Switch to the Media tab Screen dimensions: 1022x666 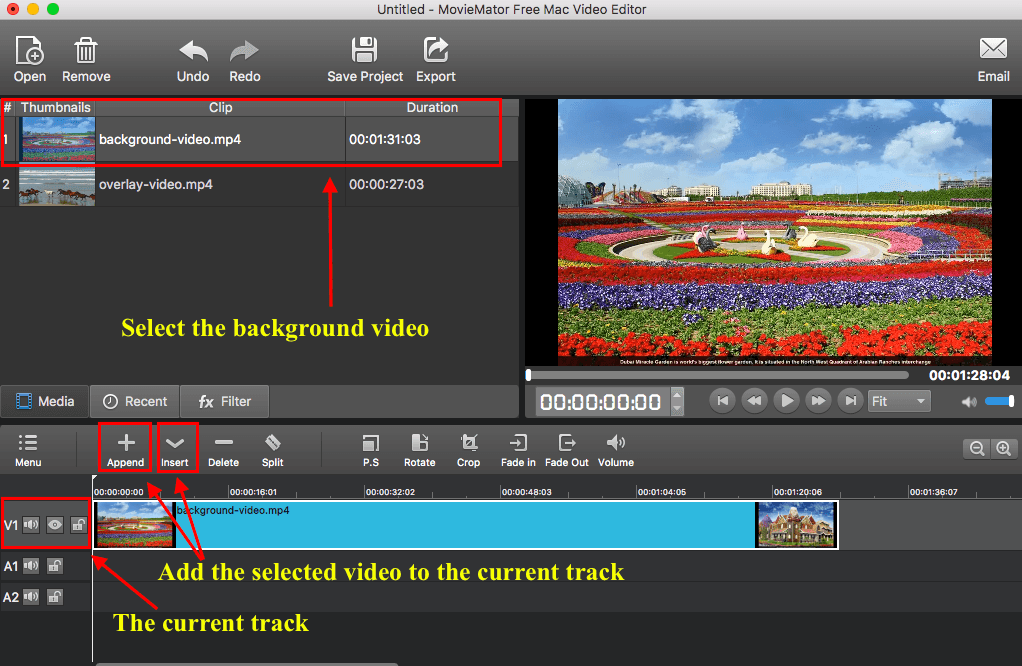(45, 401)
